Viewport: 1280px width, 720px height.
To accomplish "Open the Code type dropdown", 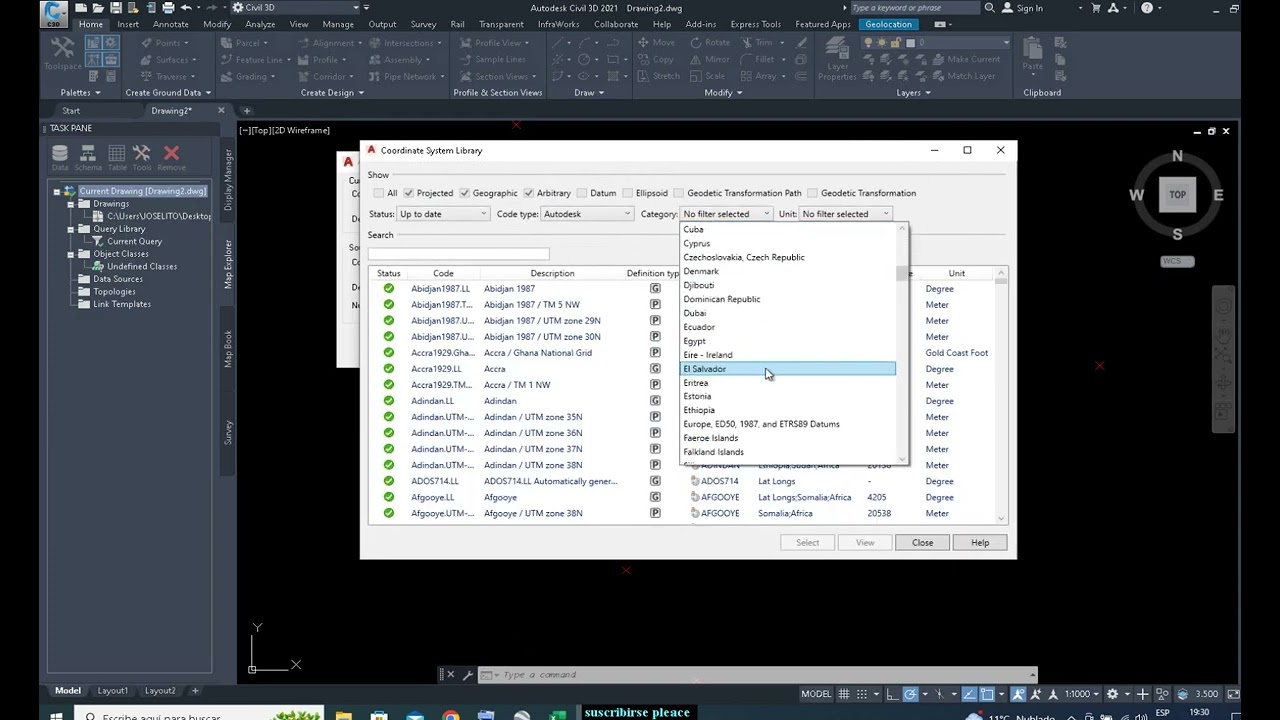I will click(588, 214).
